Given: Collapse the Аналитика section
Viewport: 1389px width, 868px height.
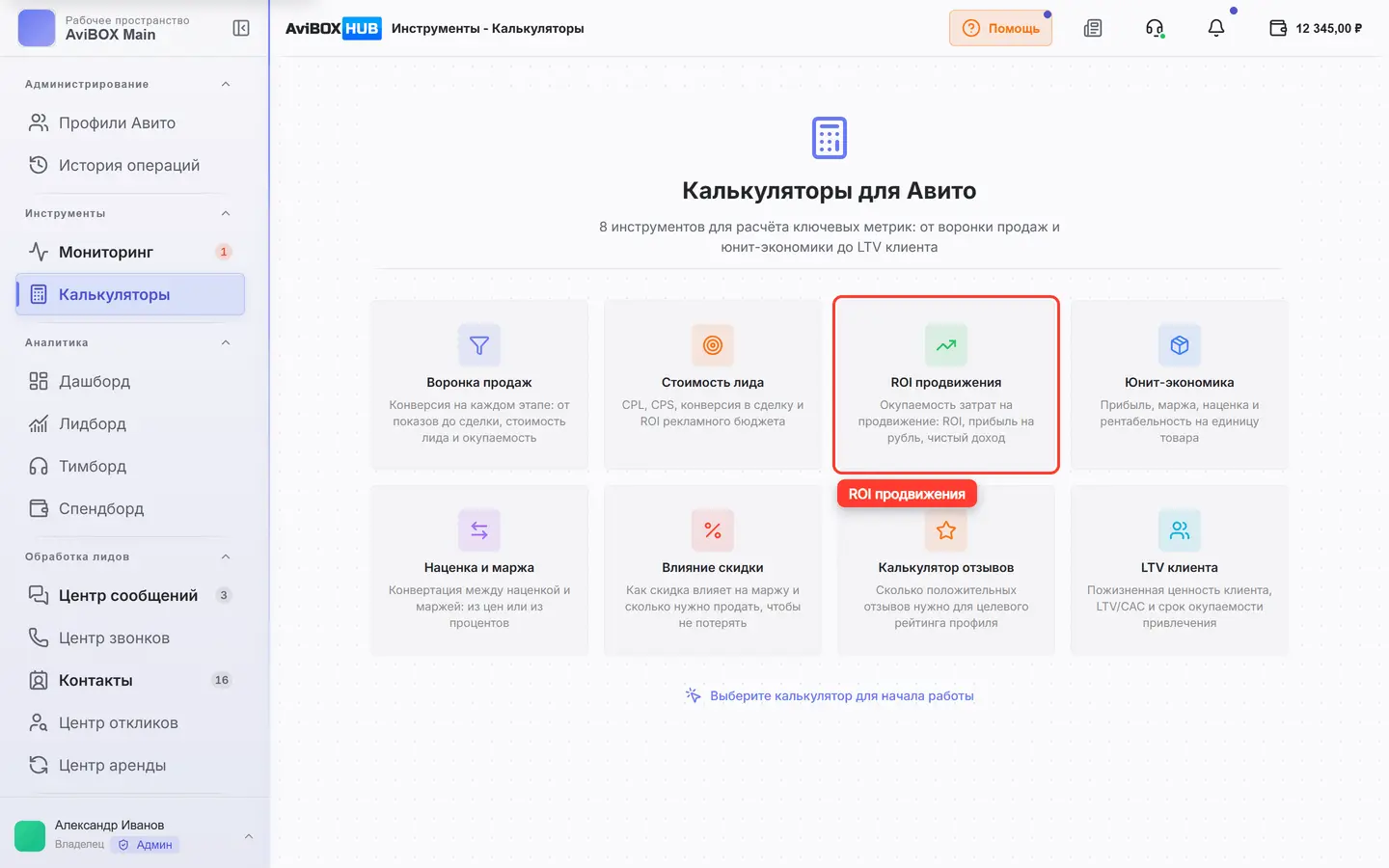Looking at the screenshot, I should click(x=226, y=342).
